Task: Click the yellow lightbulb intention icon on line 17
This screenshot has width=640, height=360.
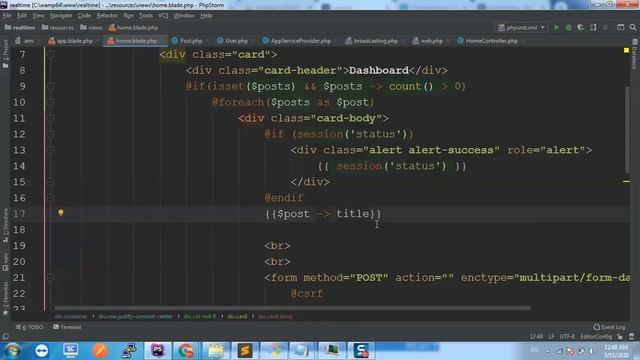Action: point(61,213)
